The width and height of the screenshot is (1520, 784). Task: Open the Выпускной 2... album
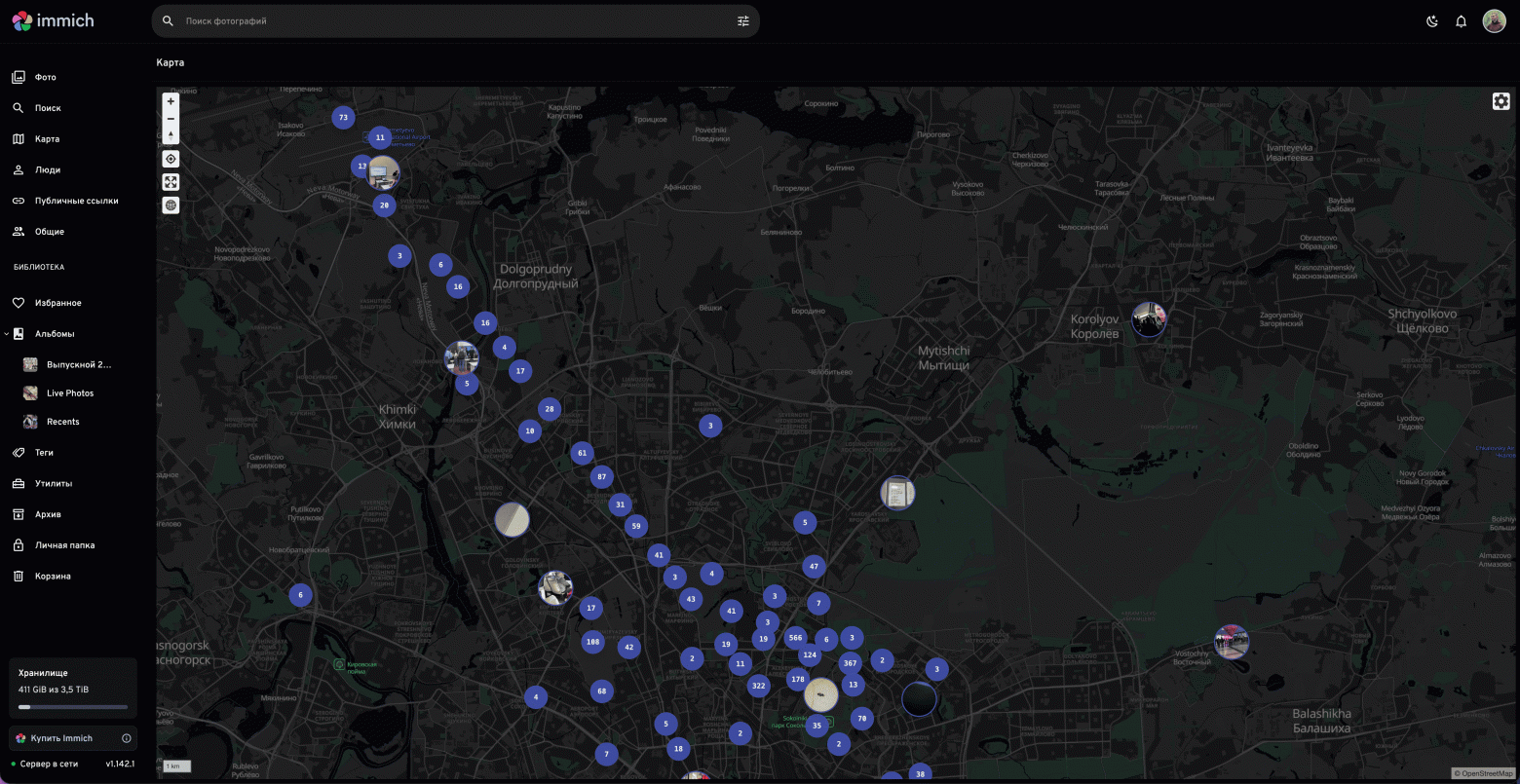coord(78,364)
